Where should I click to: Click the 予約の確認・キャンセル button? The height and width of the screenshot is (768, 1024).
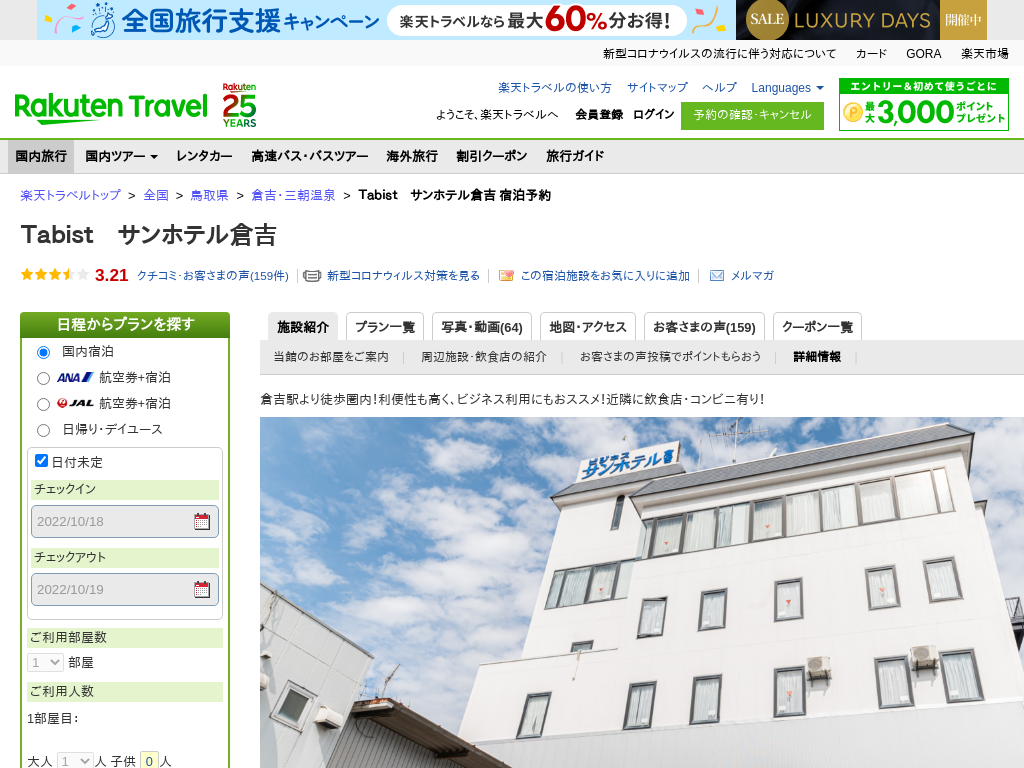(x=752, y=116)
